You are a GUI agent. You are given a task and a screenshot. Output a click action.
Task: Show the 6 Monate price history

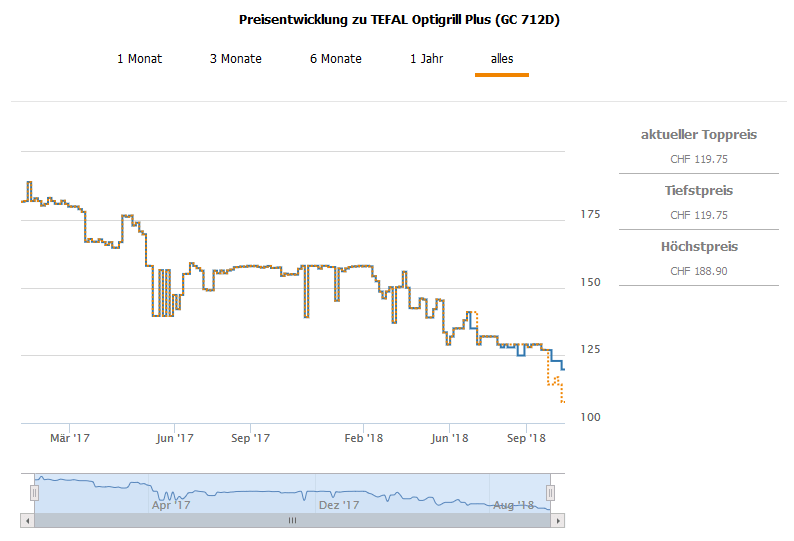(x=336, y=59)
